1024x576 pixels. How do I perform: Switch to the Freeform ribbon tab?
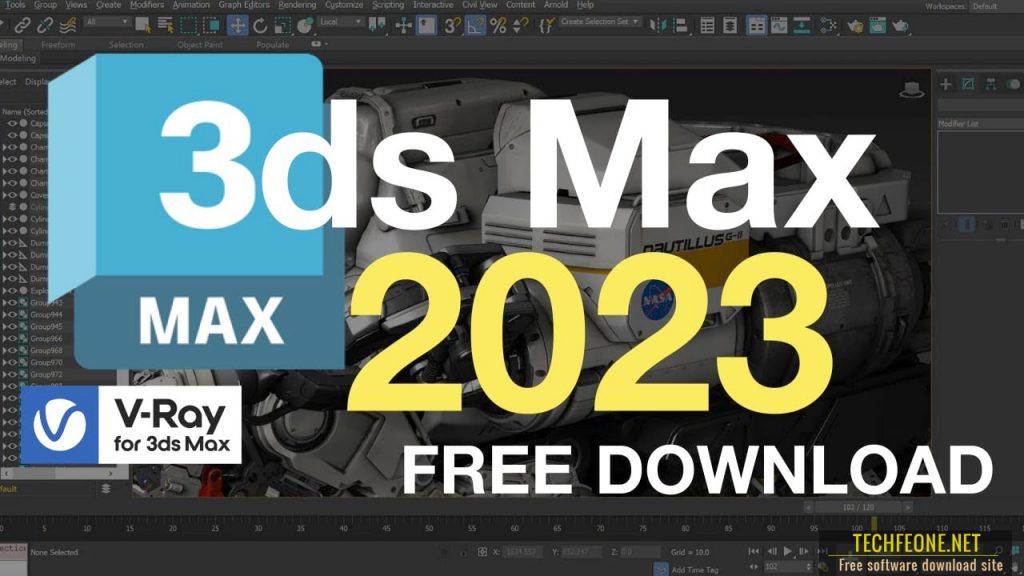click(x=58, y=45)
